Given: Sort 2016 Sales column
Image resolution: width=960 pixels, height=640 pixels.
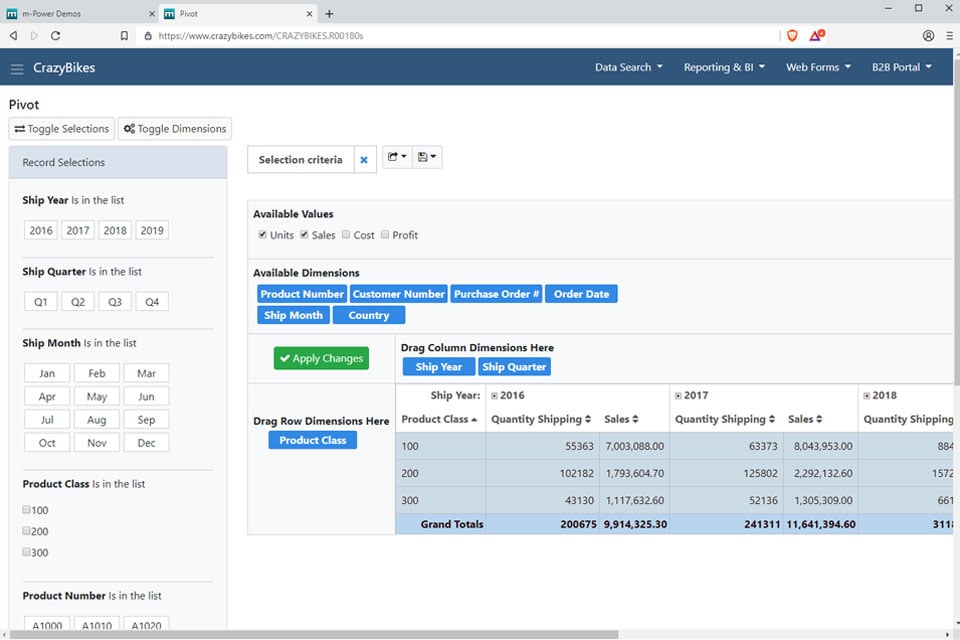Looking at the screenshot, I should click(621, 419).
